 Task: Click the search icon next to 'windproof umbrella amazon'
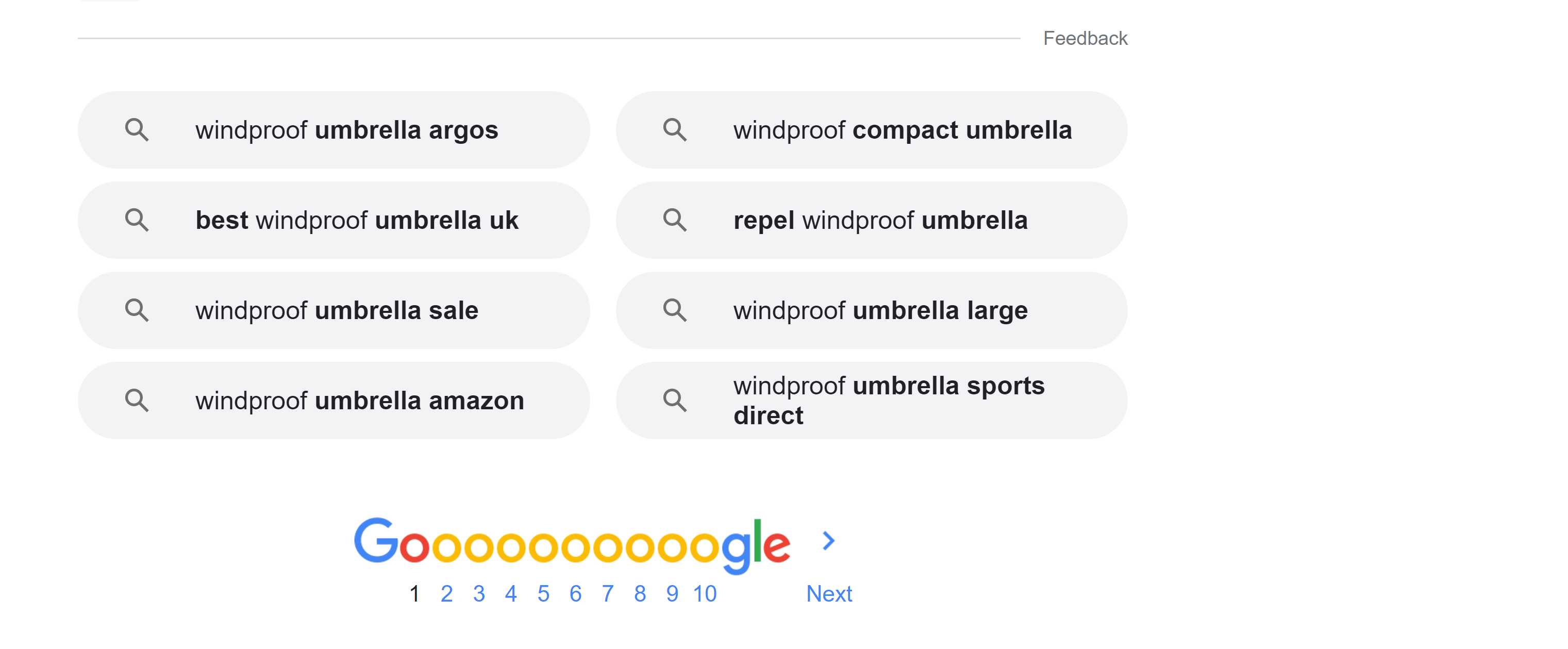pyautogui.click(x=137, y=400)
